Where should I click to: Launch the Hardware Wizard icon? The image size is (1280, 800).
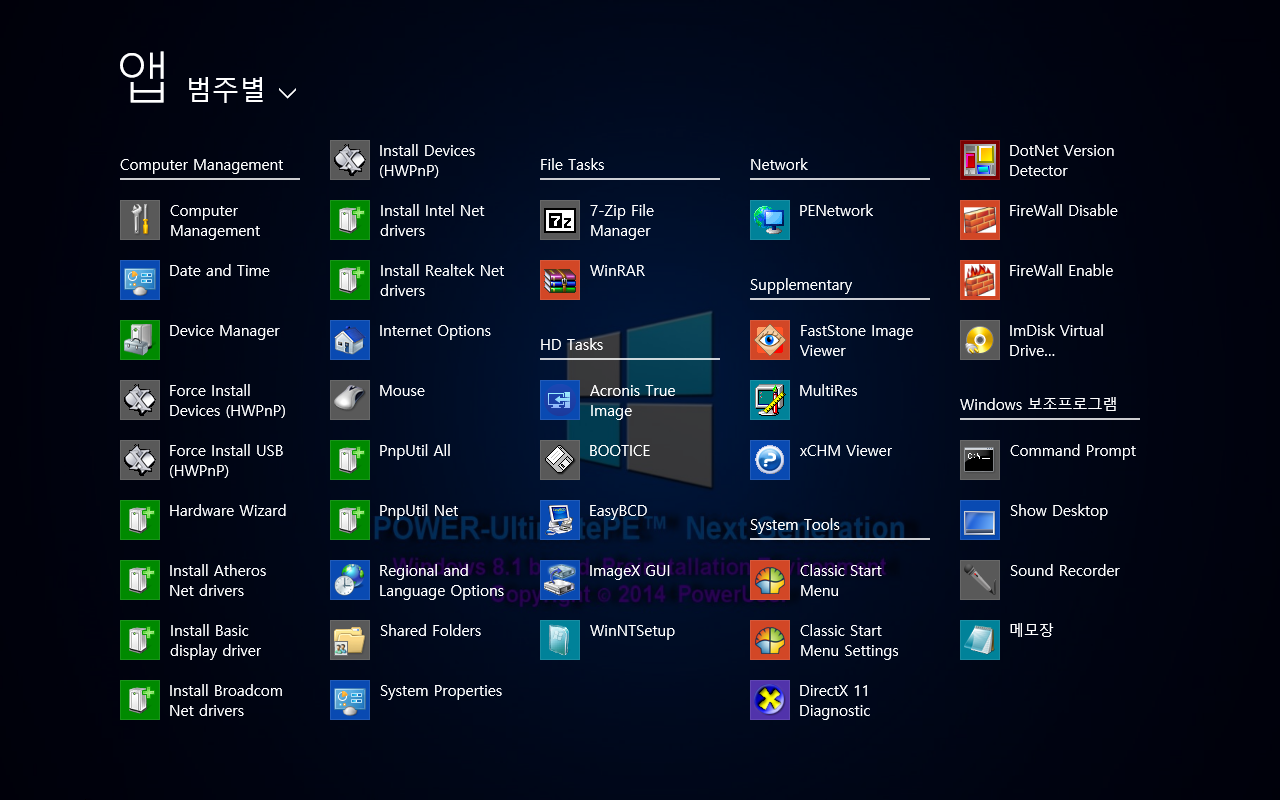point(140,520)
